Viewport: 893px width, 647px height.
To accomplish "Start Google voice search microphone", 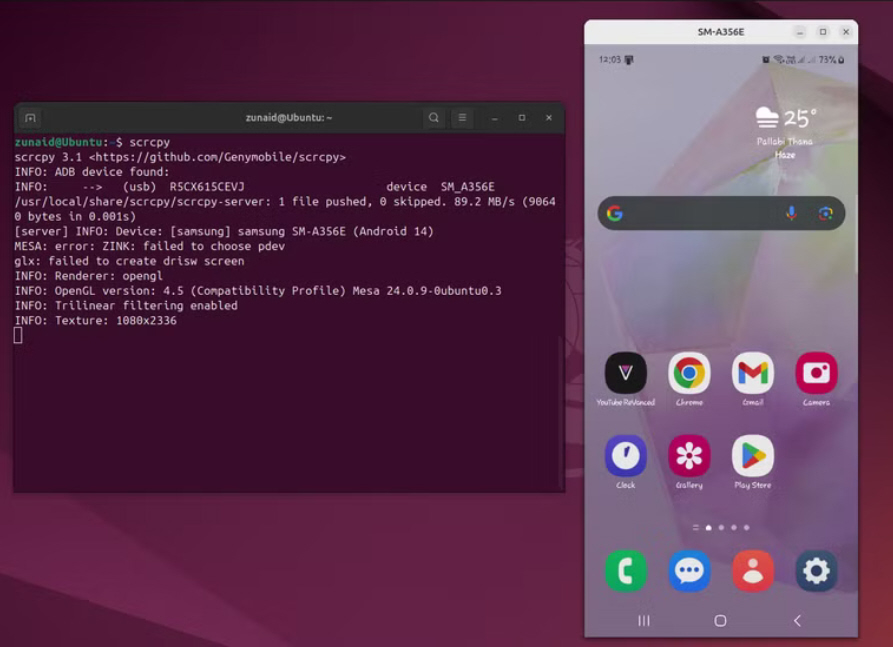I will click(791, 214).
